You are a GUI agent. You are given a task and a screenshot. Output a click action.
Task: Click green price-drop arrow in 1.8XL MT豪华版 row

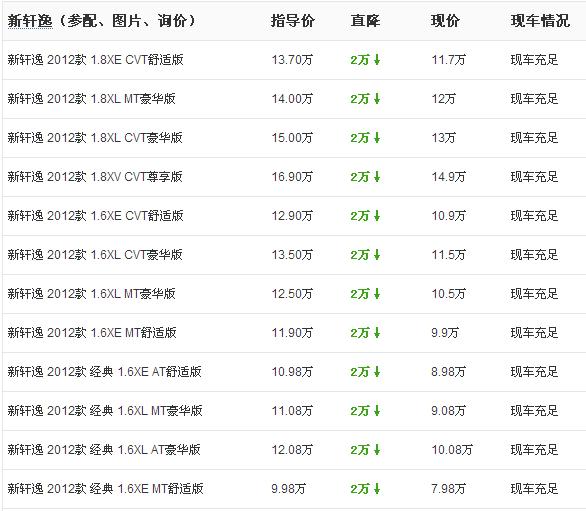coord(377,99)
